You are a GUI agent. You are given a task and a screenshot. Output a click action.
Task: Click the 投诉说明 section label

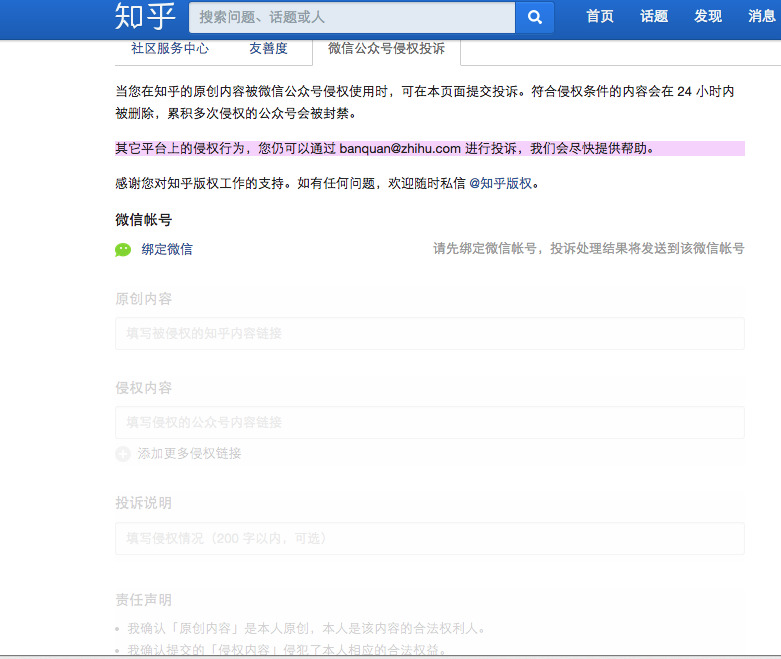coord(143,503)
